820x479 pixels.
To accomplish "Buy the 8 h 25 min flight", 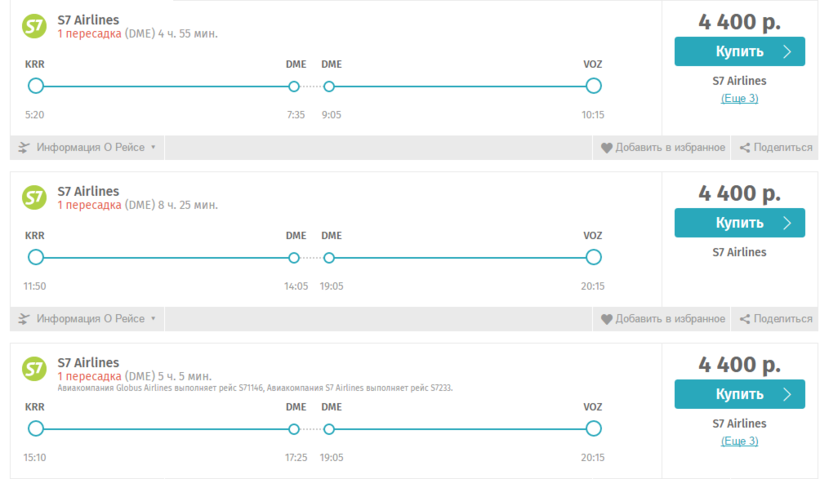I will (x=739, y=222).
